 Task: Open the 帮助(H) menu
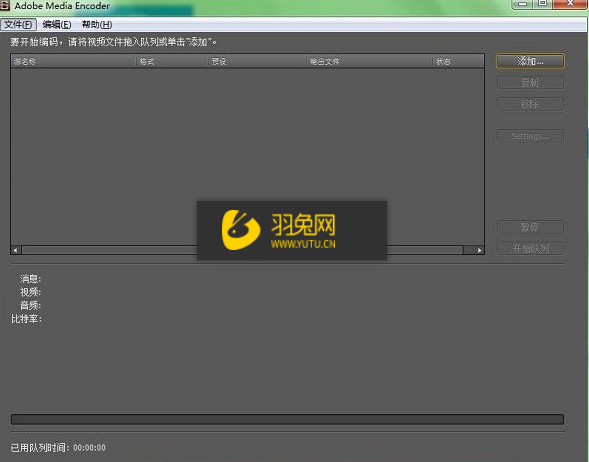(x=97, y=24)
